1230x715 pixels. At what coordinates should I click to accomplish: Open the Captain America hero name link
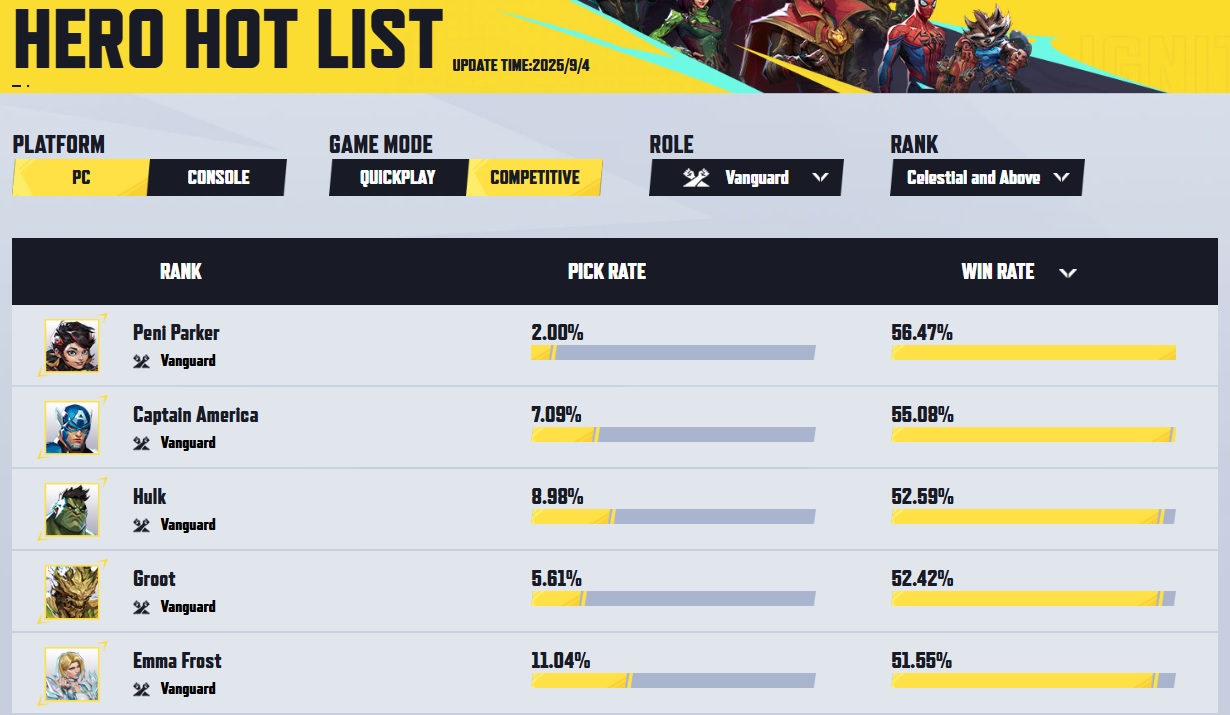point(196,415)
